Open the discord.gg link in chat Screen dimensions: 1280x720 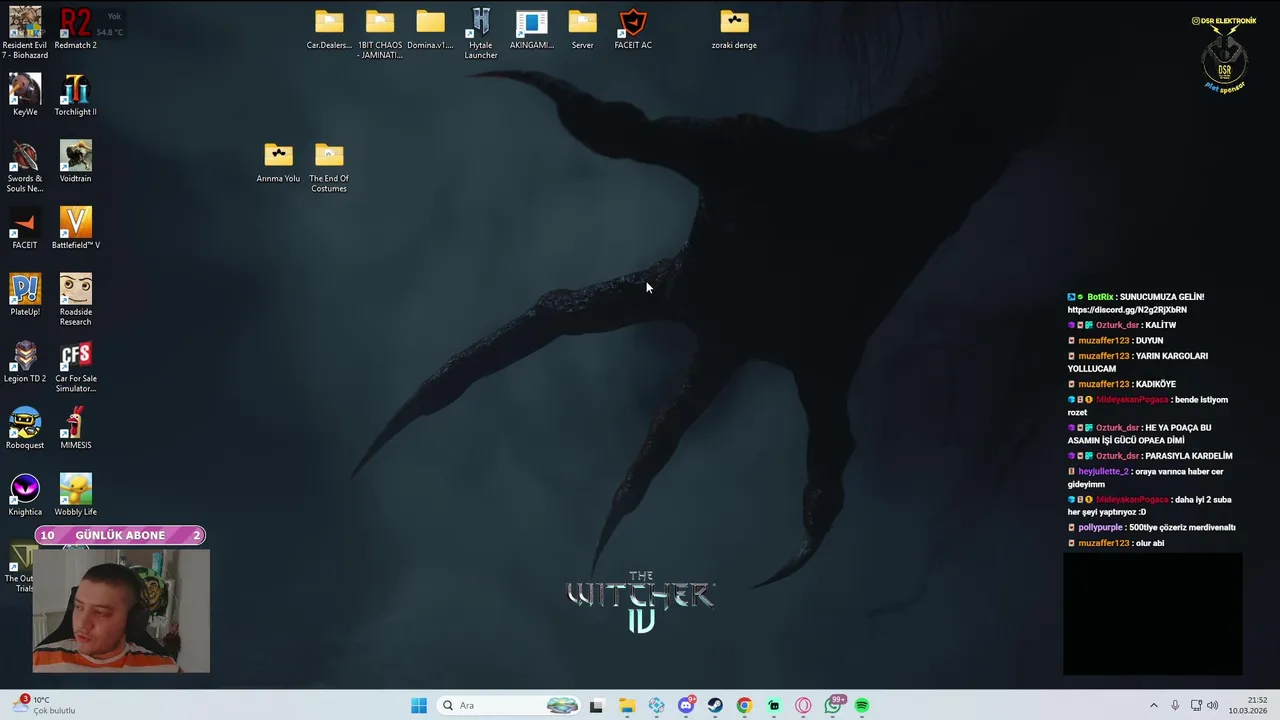coord(1127,310)
